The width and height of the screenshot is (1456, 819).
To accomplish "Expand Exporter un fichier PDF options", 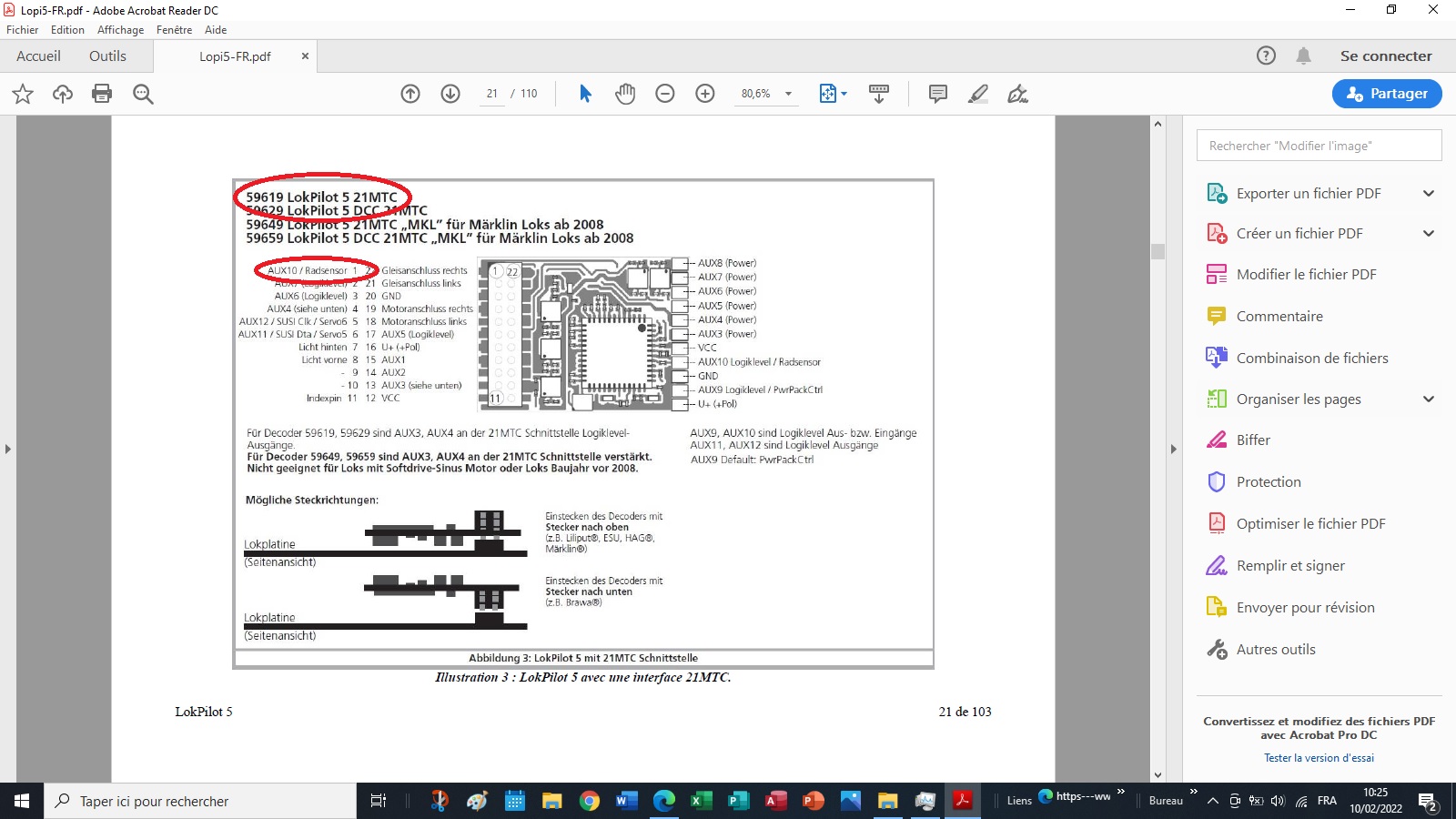I will click(1428, 193).
